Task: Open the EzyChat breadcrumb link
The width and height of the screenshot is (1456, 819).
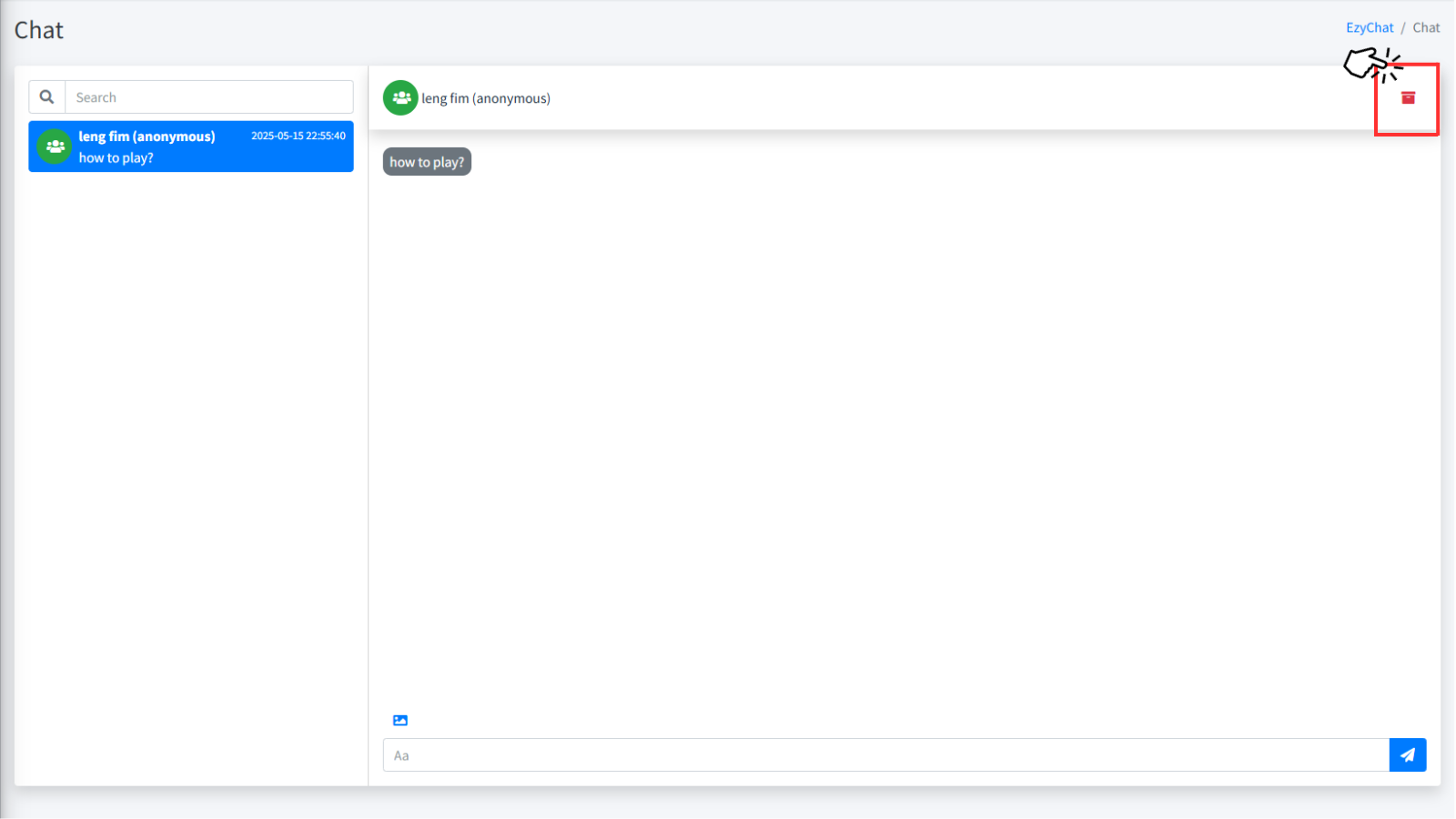Action: (1369, 28)
